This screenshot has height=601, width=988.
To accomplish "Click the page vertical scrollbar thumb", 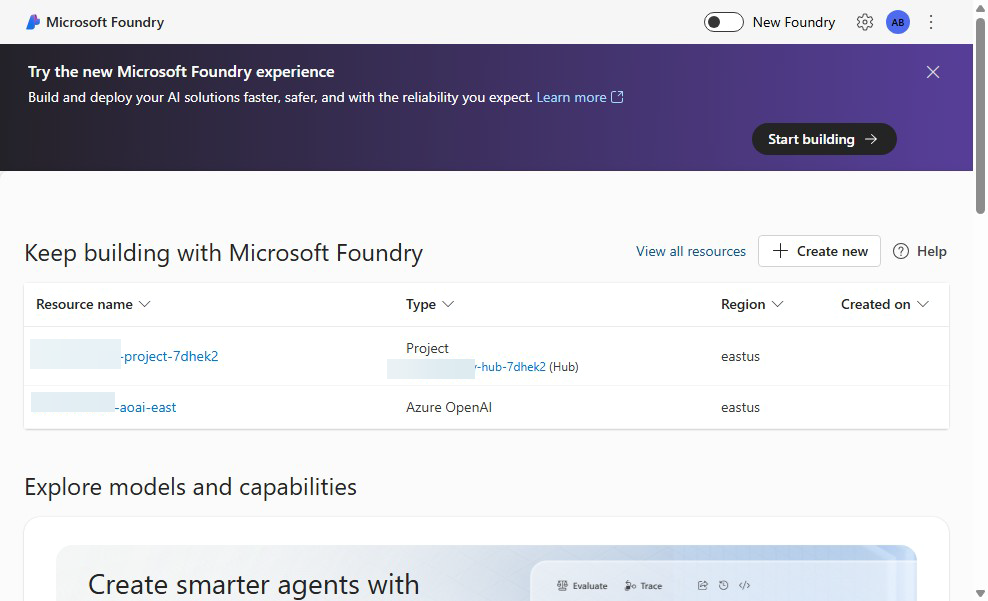I will pos(980,116).
